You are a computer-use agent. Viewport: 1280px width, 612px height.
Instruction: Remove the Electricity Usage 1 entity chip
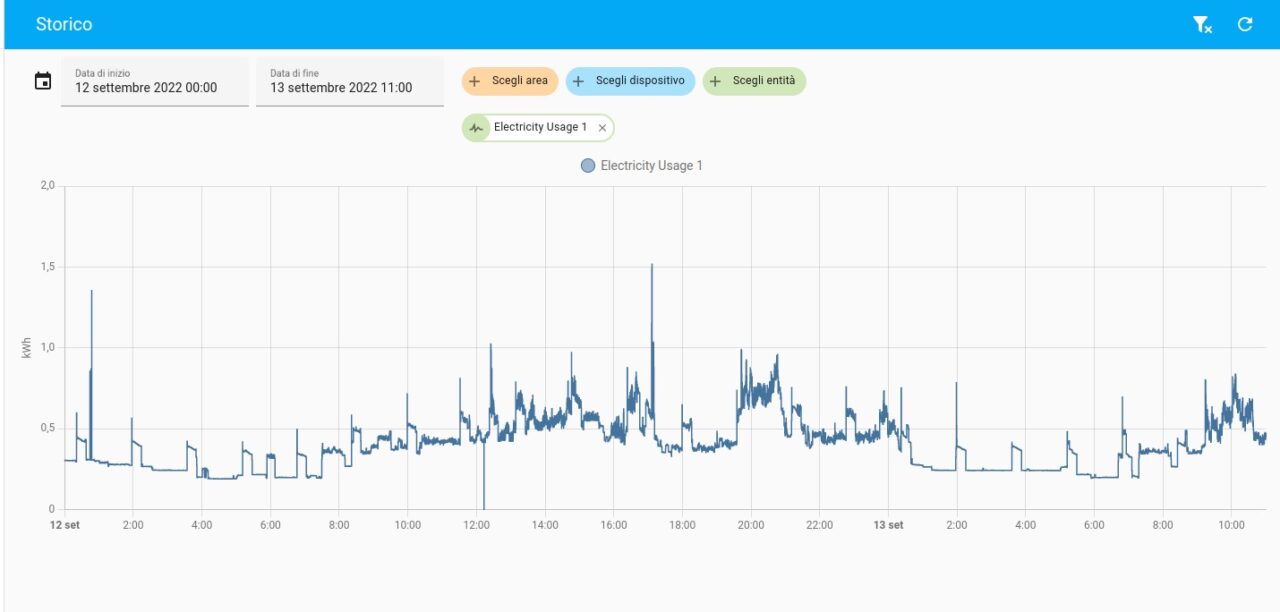602,128
